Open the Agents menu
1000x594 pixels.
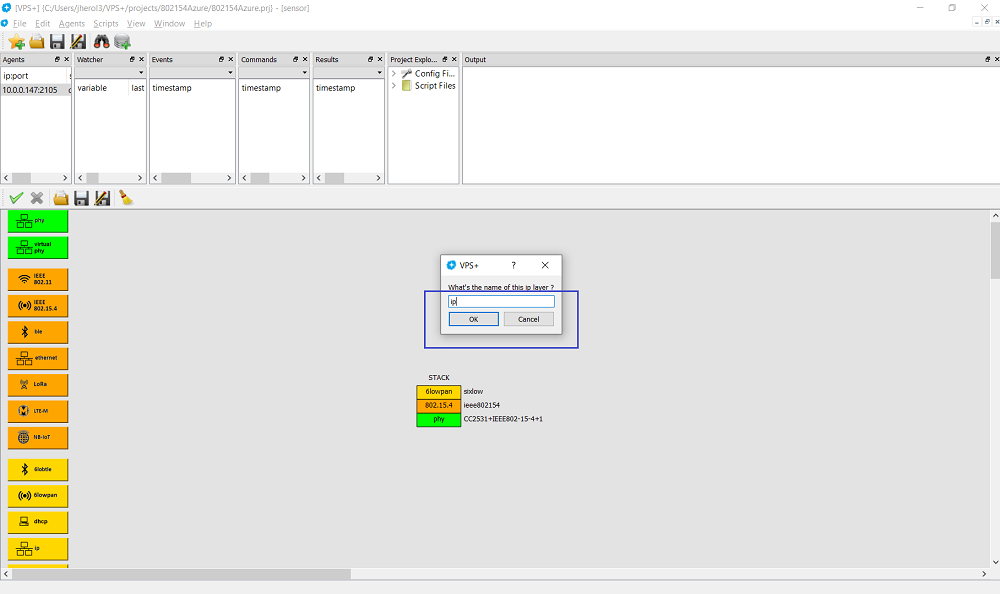tap(71, 23)
